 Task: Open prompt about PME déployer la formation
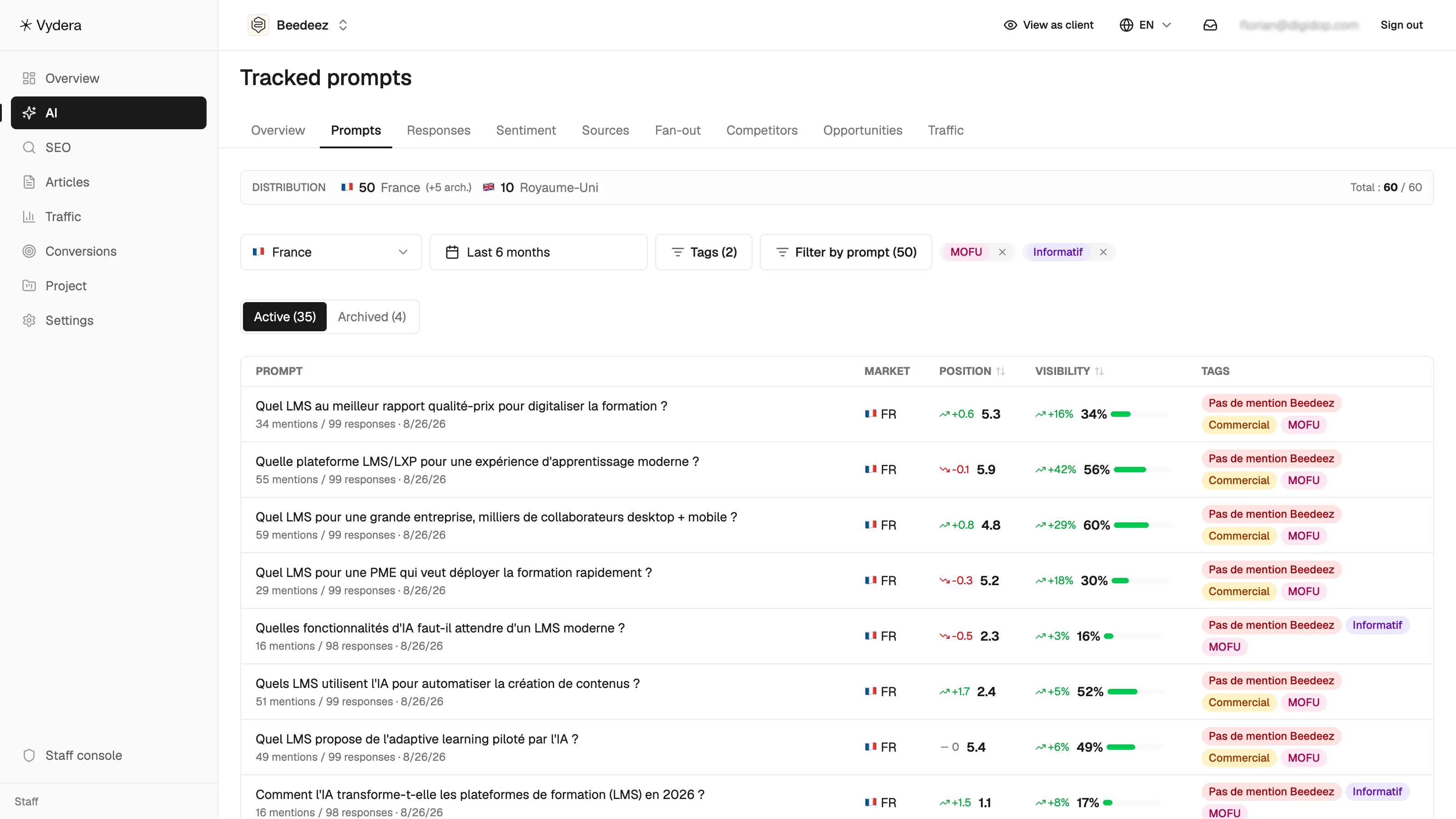pyautogui.click(x=453, y=572)
